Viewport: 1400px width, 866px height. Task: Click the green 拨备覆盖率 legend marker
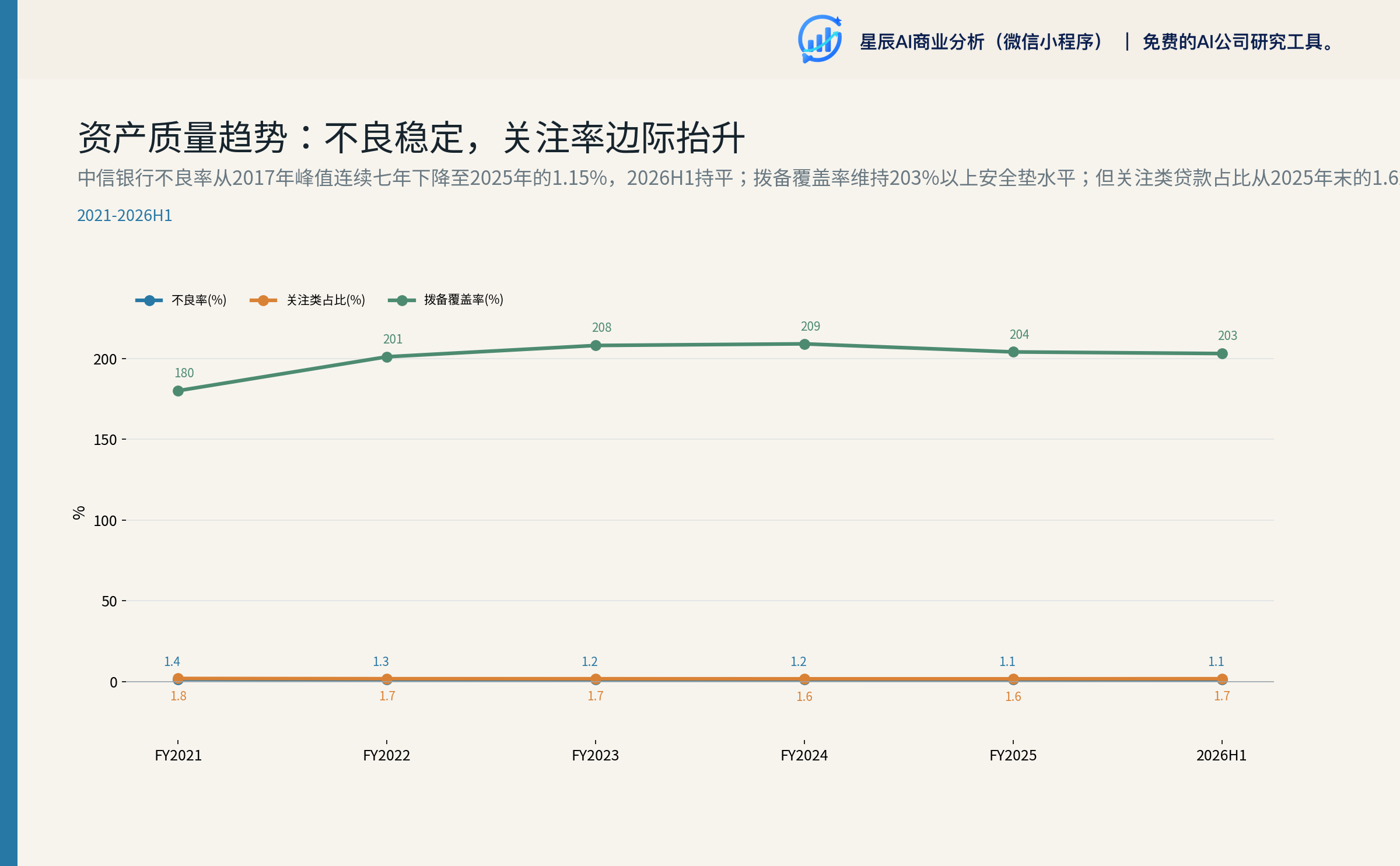pyautogui.click(x=402, y=300)
